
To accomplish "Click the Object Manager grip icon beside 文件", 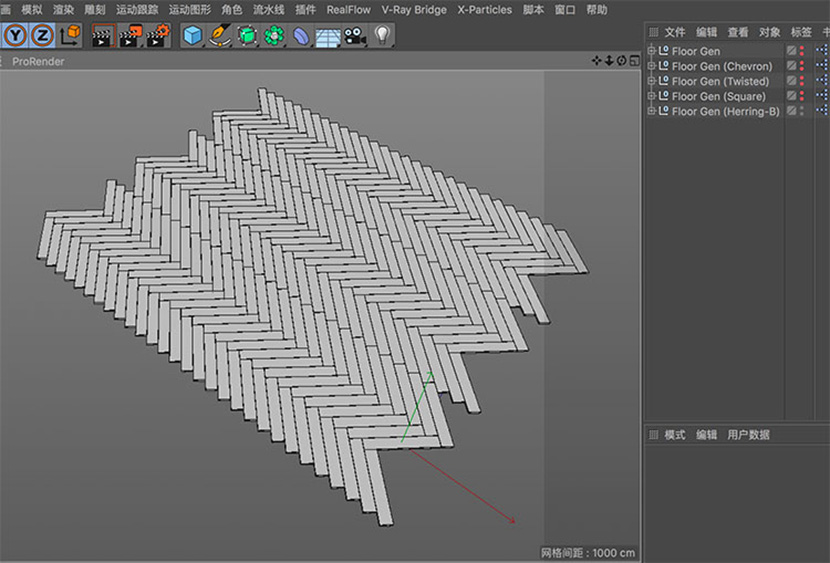I will click(x=654, y=32).
